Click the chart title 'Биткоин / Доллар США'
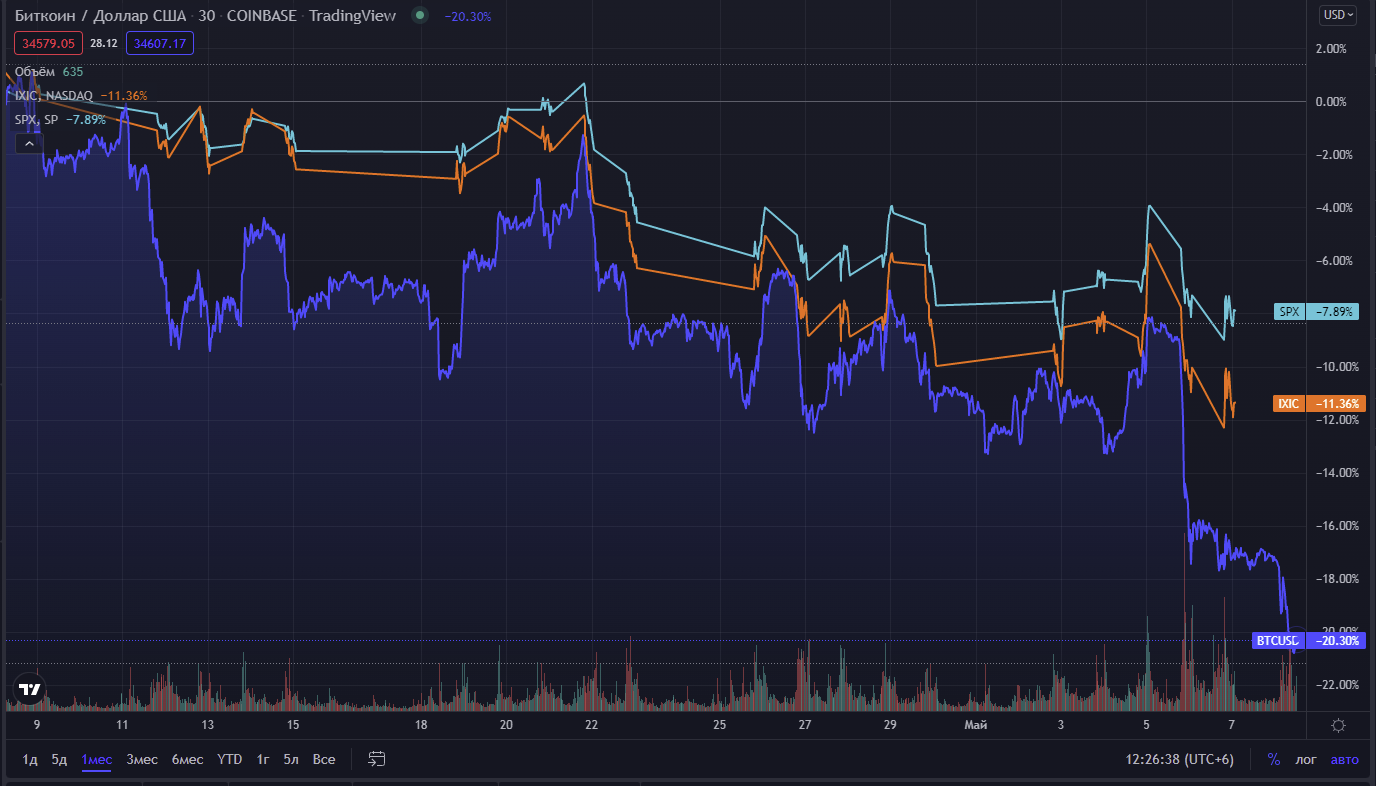This screenshot has height=786, width=1376. point(99,16)
